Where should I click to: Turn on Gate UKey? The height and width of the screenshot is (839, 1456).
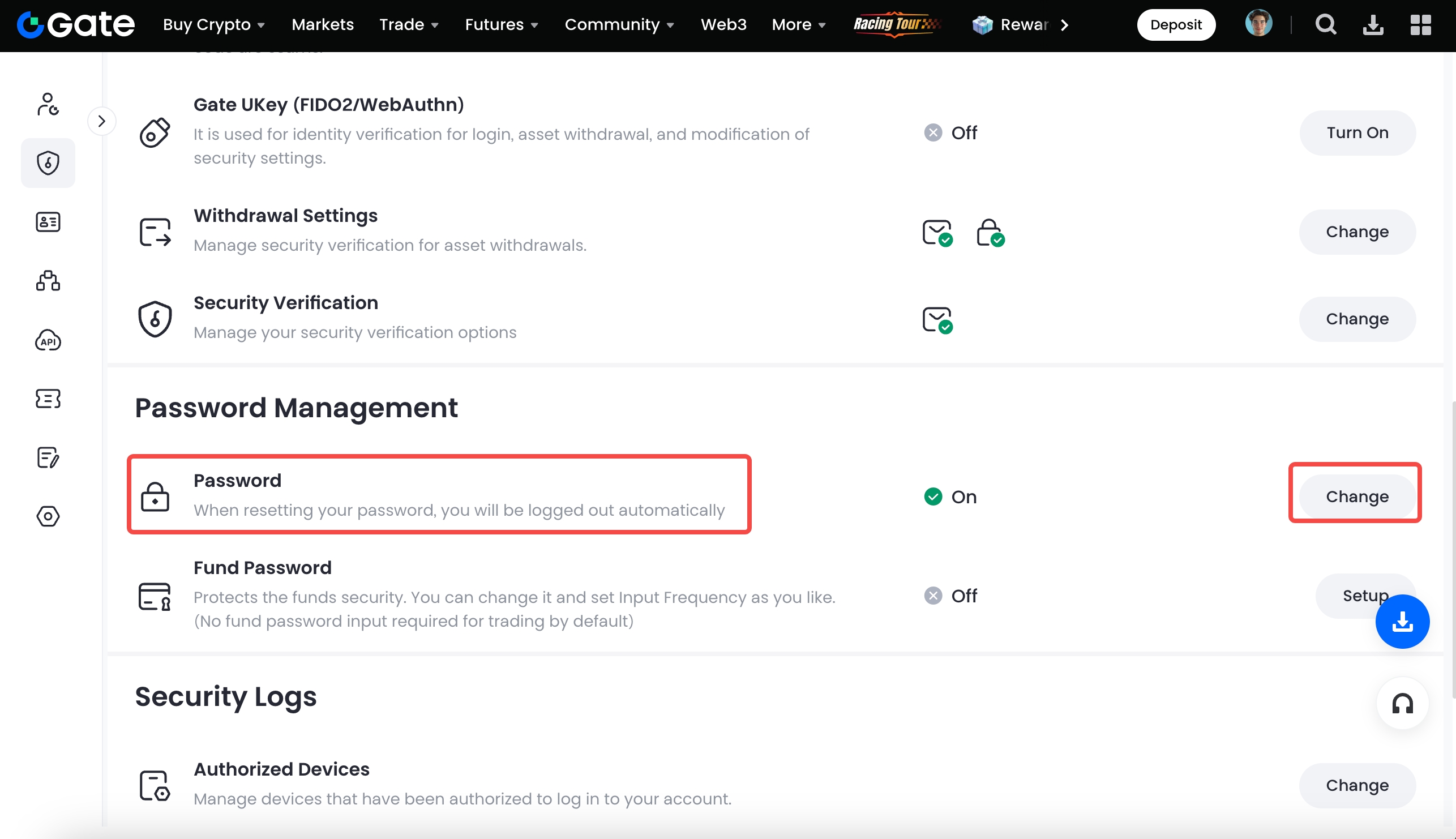coord(1357,133)
